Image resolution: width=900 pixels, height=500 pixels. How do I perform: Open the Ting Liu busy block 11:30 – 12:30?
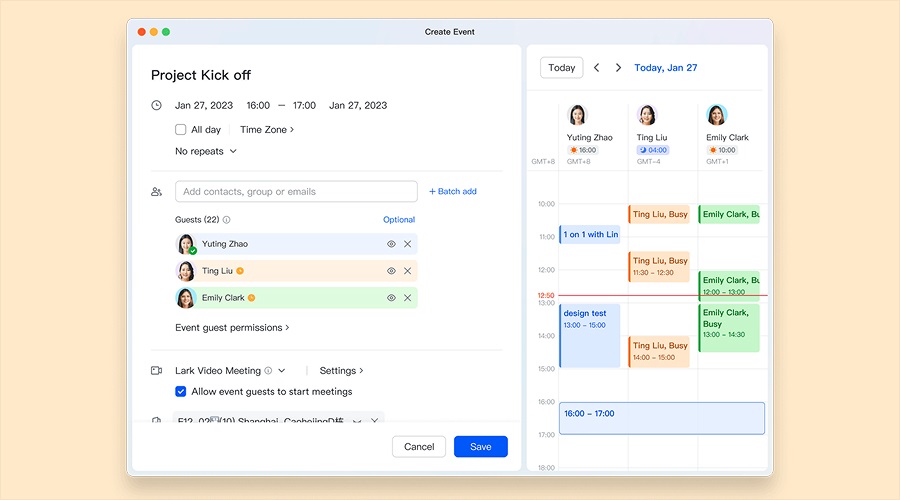(x=659, y=267)
